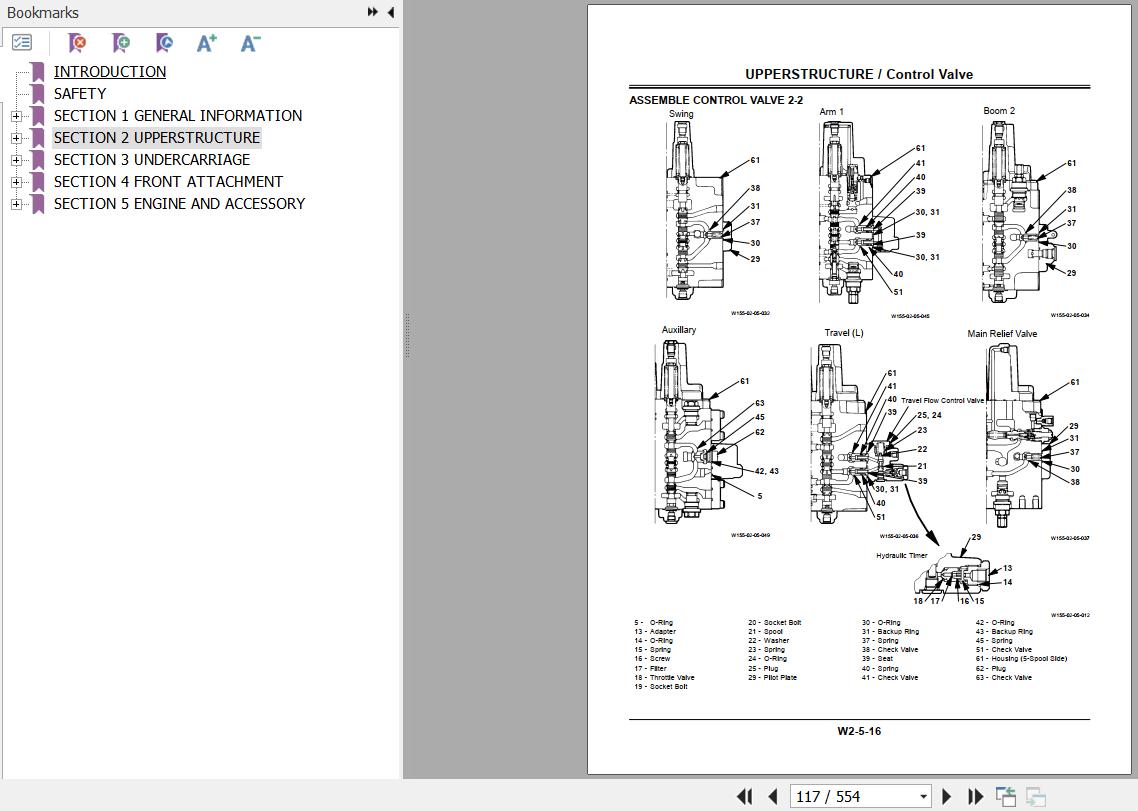Click the bookmark properties icon
1138x811 pixels.
165,43
